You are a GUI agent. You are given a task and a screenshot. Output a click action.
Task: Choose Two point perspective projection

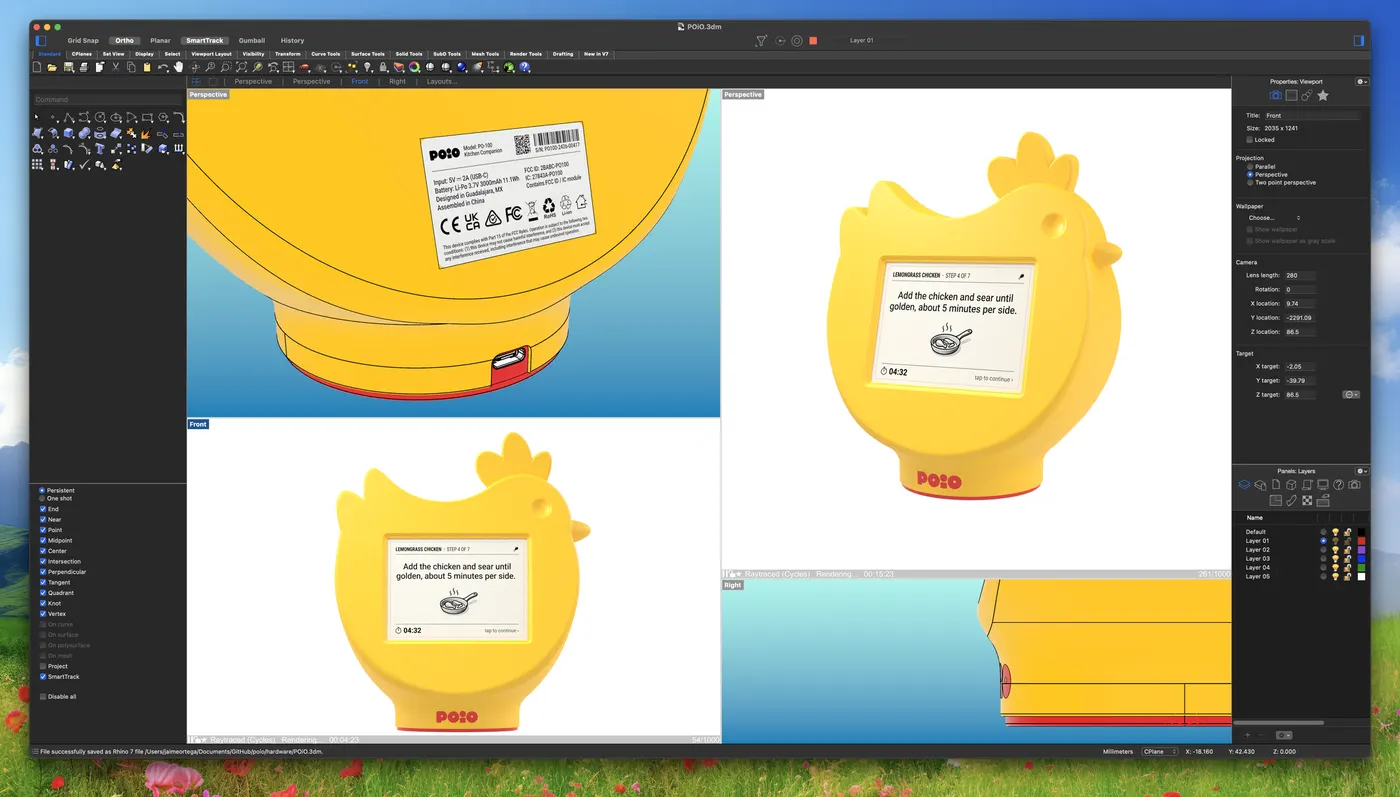click(x=1250, y=182)
